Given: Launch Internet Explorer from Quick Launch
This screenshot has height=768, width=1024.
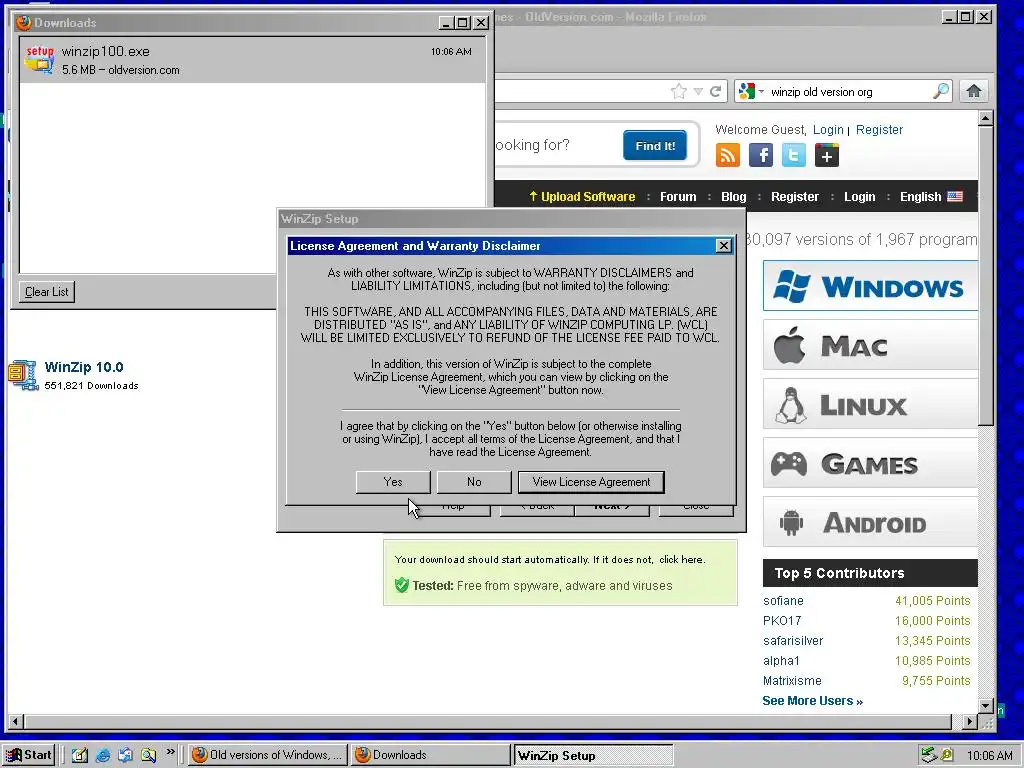Looking at the screenshot, I should 103,755.
